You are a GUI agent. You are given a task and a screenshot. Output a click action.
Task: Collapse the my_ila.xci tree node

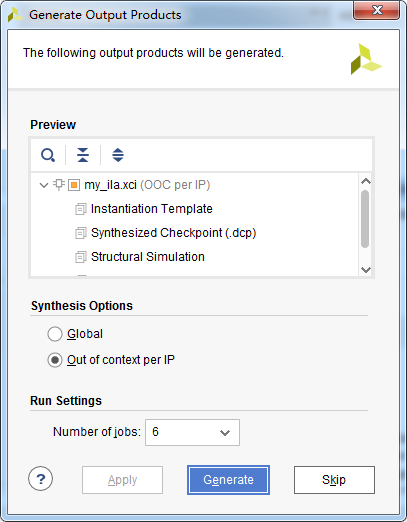[x=44, y=185]
